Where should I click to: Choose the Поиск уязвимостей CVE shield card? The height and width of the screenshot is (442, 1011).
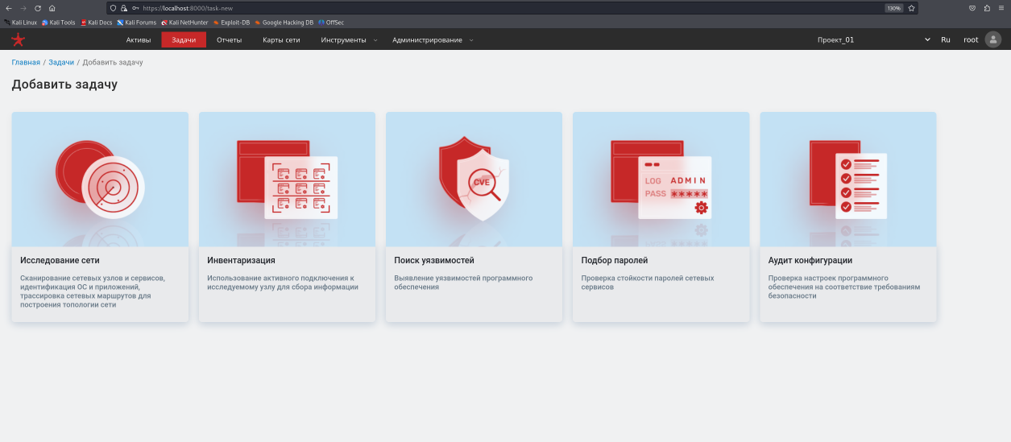pyautogui.click(x=474, y=180)
